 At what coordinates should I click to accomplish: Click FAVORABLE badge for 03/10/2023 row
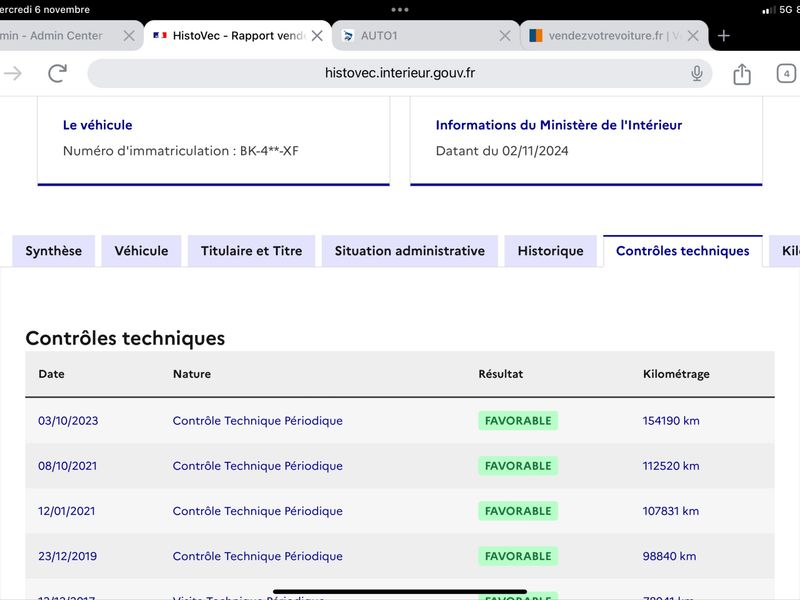tap(518, 421)
